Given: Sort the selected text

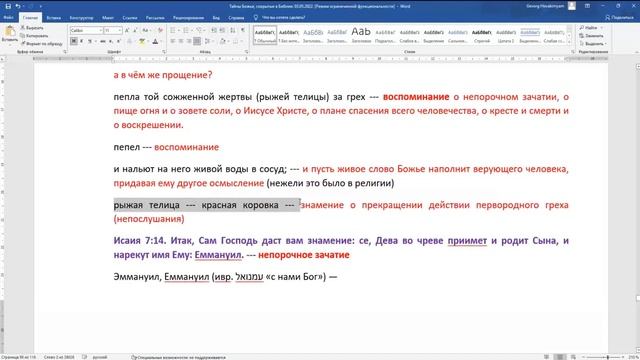Looking at the screenshot, I should click(233, 30).
